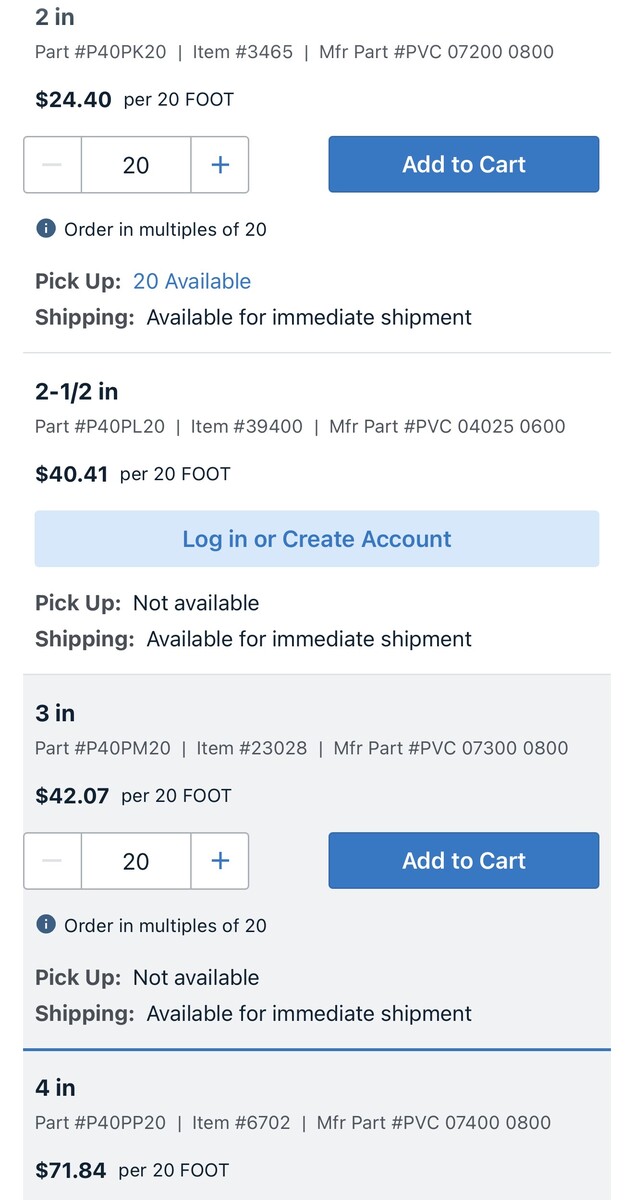Add 3 in pipe to cart
The width and height of the screenshot is (634, 1200).
pyautogui.click(x=463, y=861)
